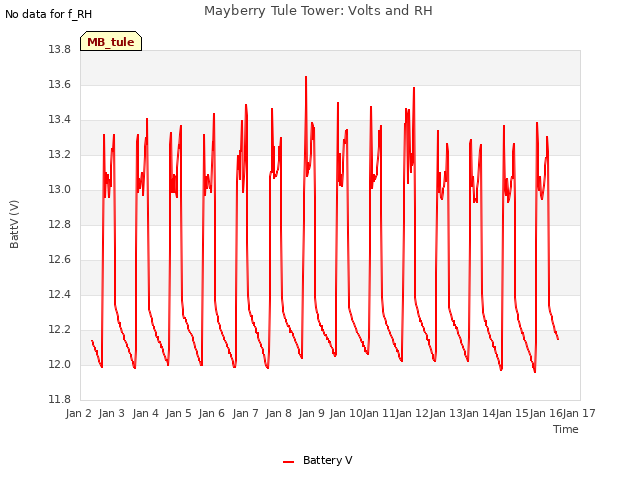The image size is (640, 480).
Task: Click the Jan 3 date tick
Action: (112, 413)
